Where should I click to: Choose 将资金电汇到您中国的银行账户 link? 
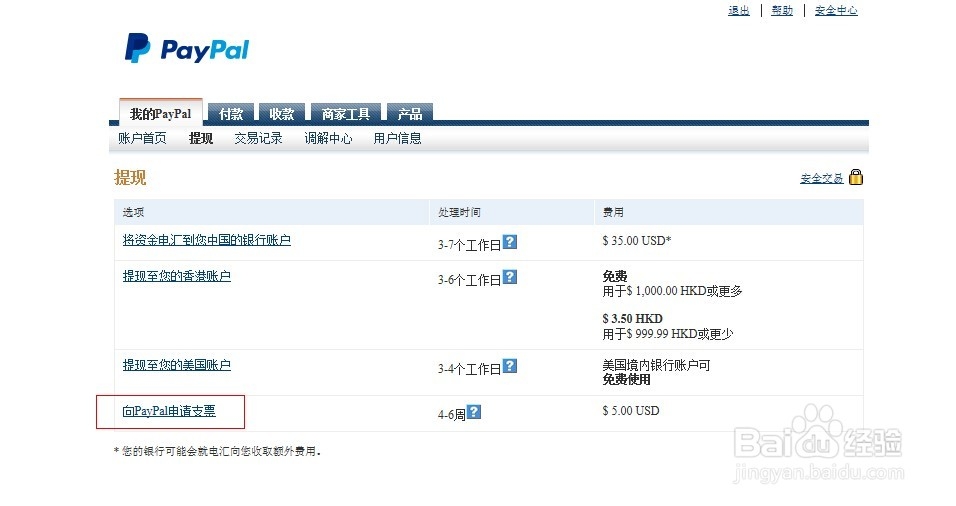coord(207,240)
